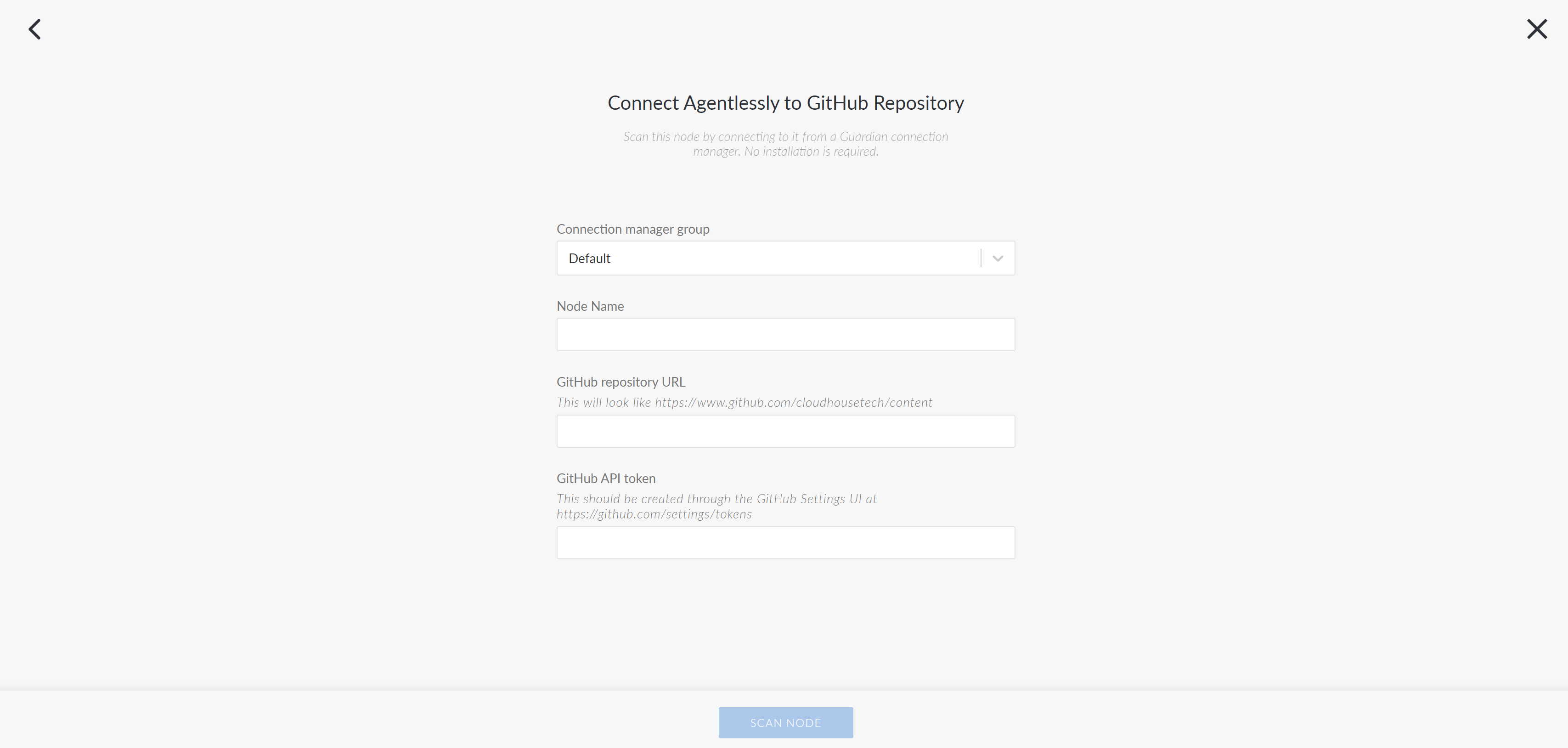Focus the GitHub API token field
This screenshot has height=748, width=1568.
pos(785,542)
